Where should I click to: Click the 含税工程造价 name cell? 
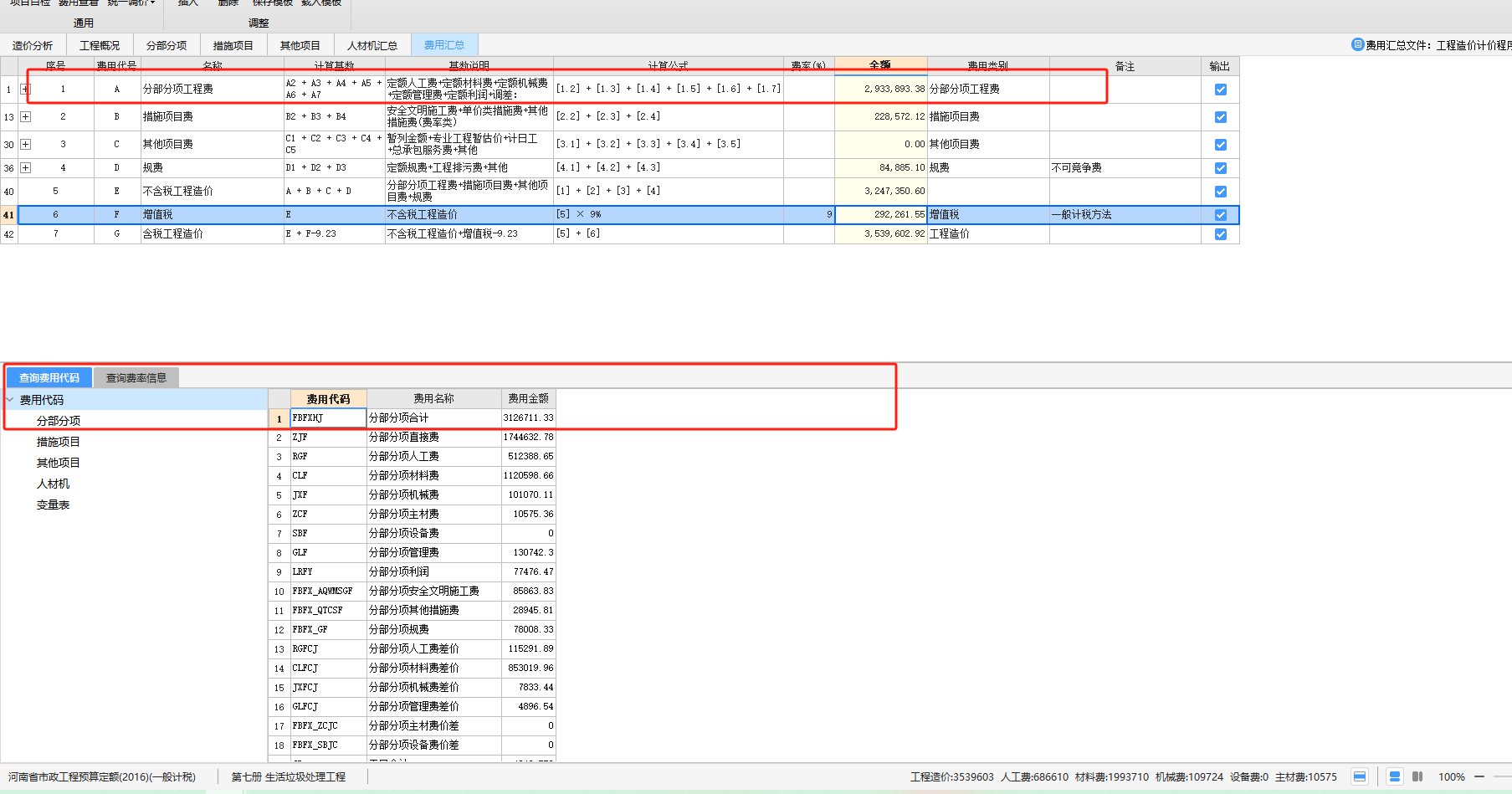tap(213, 234)
